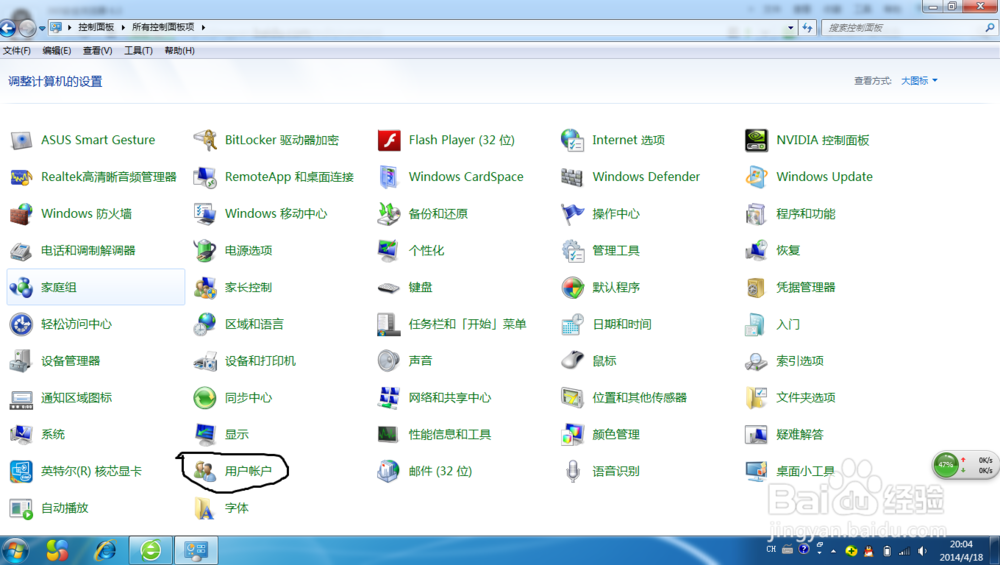Image resolution: width=1000 pixels, height=565 pixels.
Task: Click the Back navigation button
Action: pos(8,27)
